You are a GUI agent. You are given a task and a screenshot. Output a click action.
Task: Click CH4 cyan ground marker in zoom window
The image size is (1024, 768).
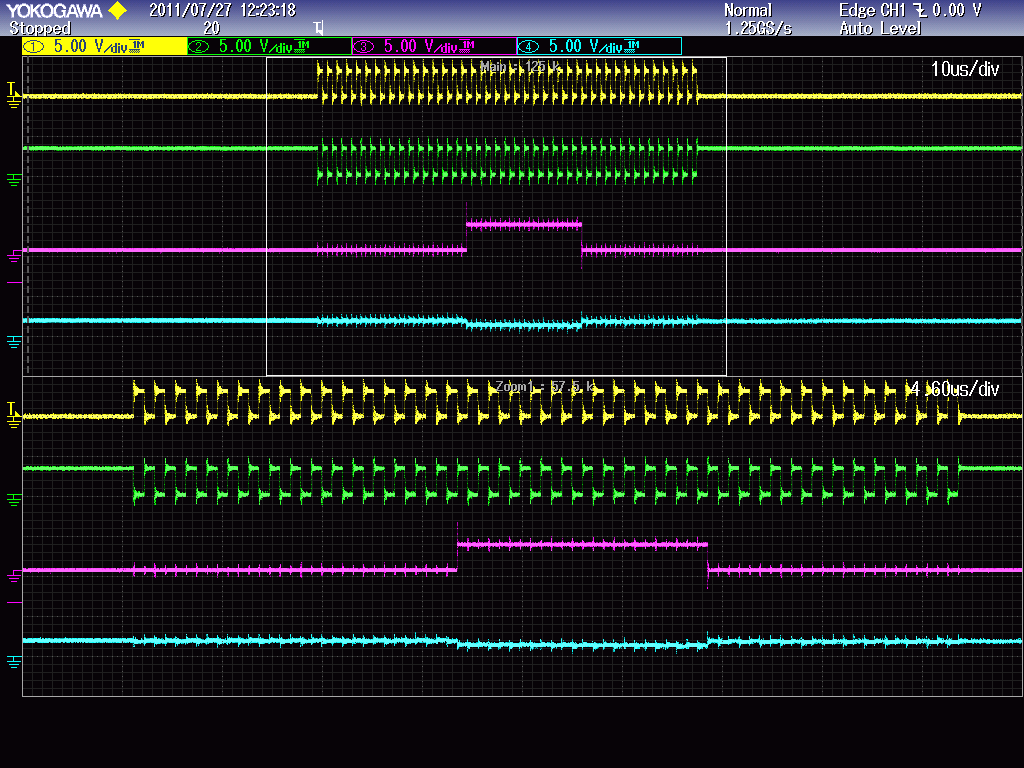click(x=13, y=662)
